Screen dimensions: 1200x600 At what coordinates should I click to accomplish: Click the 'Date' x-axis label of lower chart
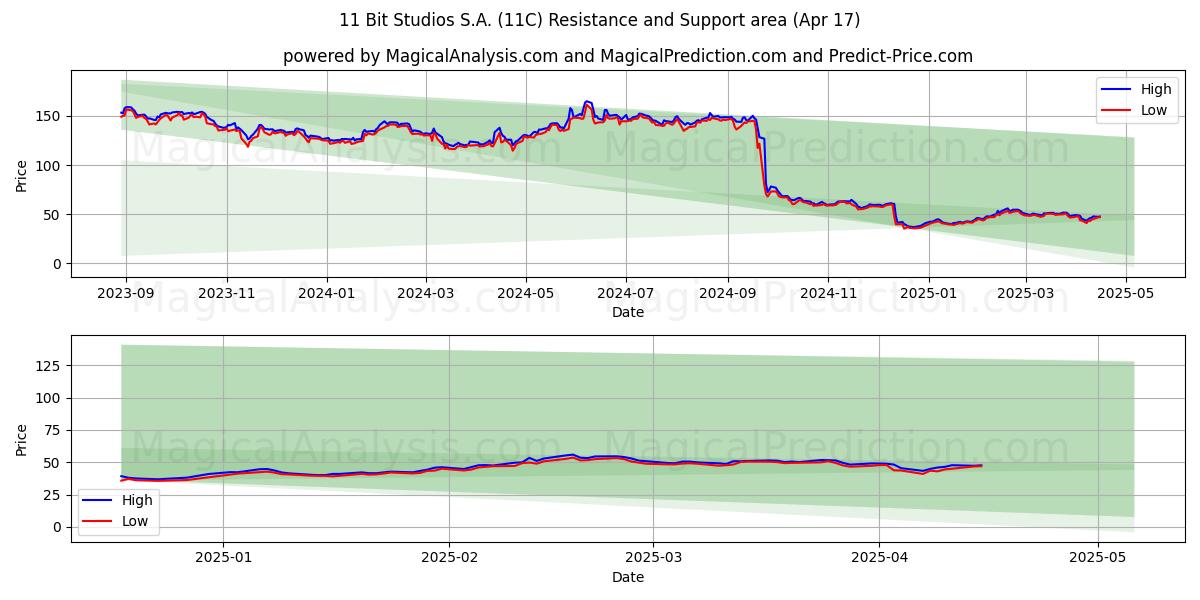pyautogui.click(x=628, y=577)
